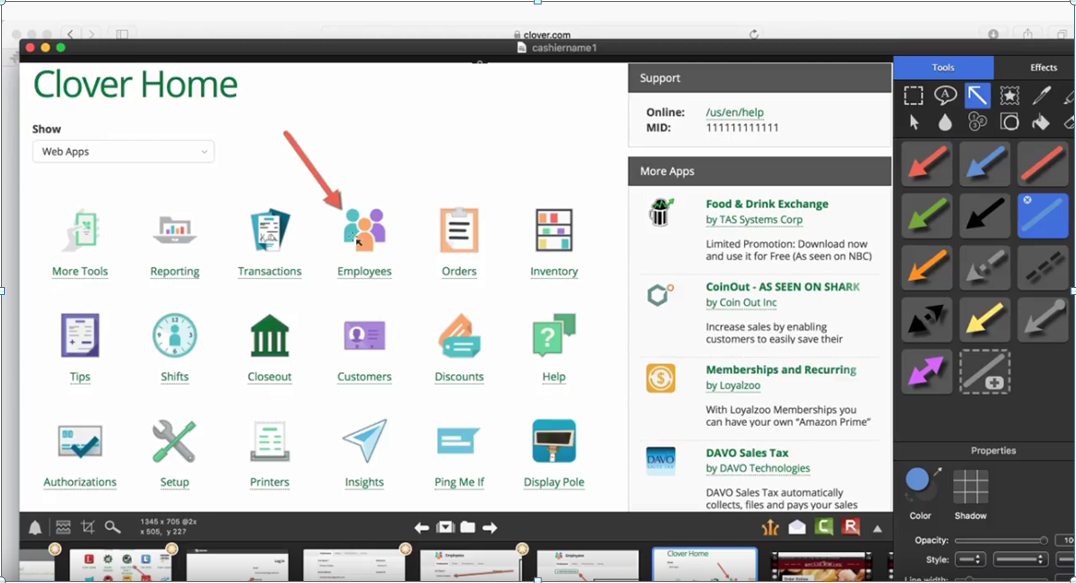The image size is (1076, 583).
Task: Open the Display Pole icon
Action: pyautogui.click(x=554, y=441)
